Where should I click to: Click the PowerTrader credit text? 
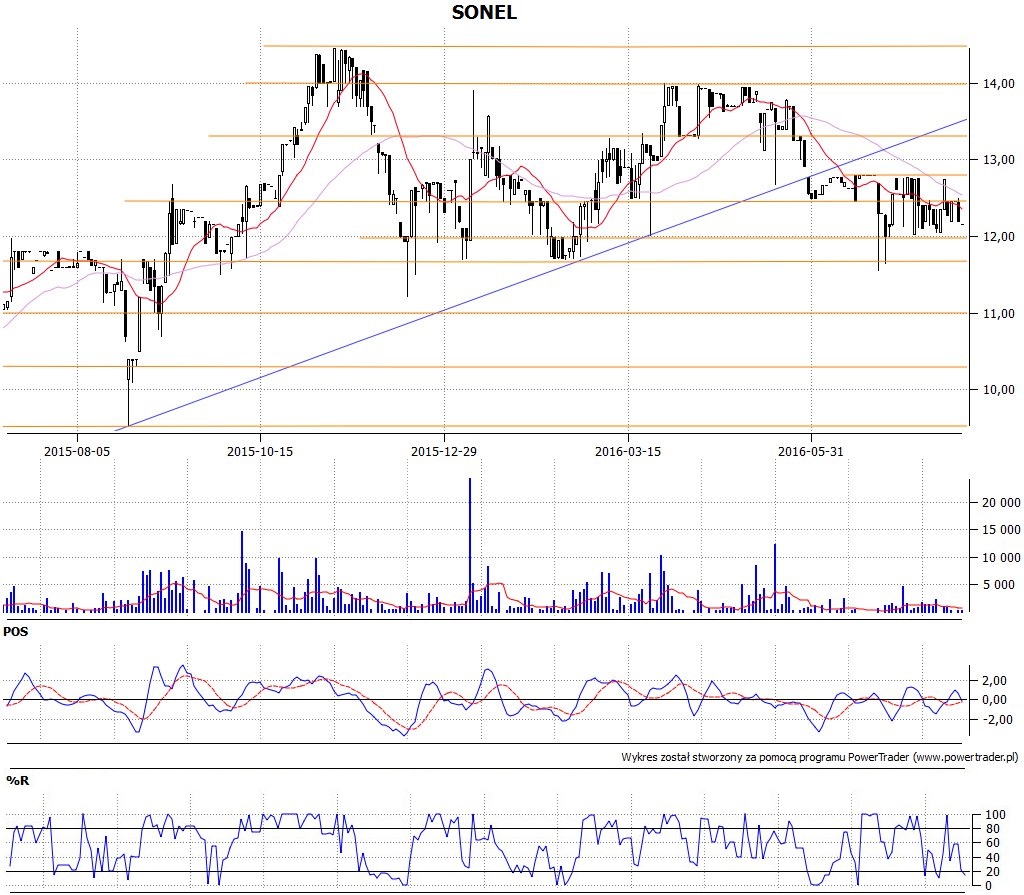(x=820, y=757)
